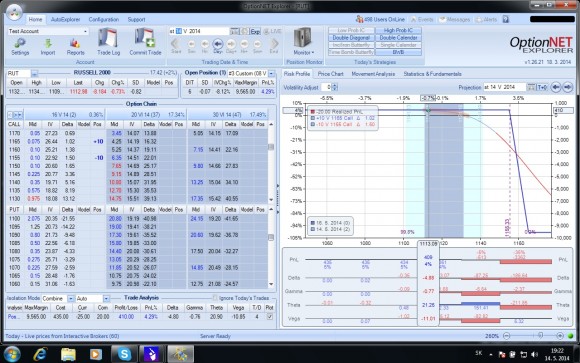Click the put option chain vertical scrollbar
This screenshot has height=363, width=580.
coord(271,246)
